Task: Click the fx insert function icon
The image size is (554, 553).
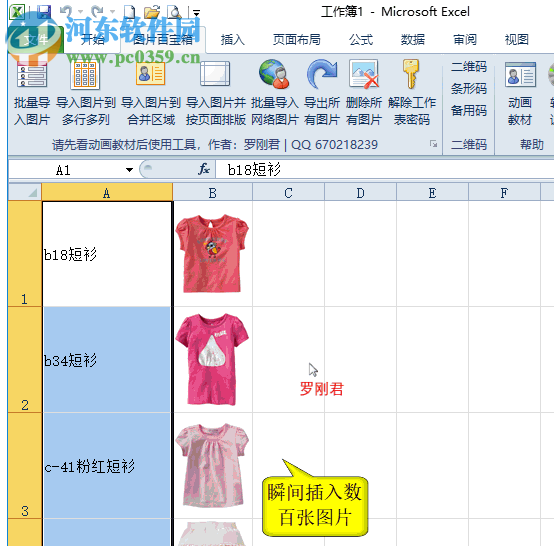Action: tap(204, 169)
